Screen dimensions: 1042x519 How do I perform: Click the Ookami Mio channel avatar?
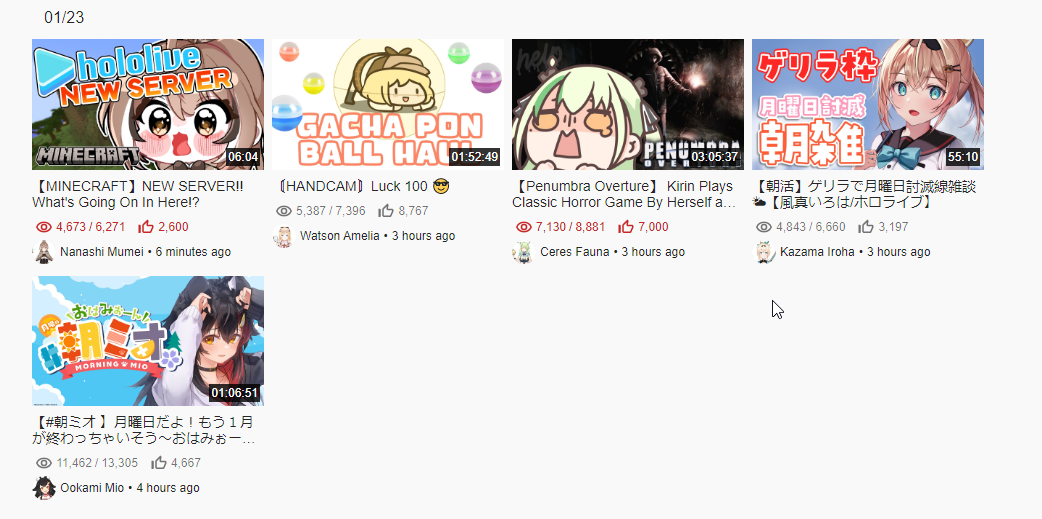coord(43,488)
